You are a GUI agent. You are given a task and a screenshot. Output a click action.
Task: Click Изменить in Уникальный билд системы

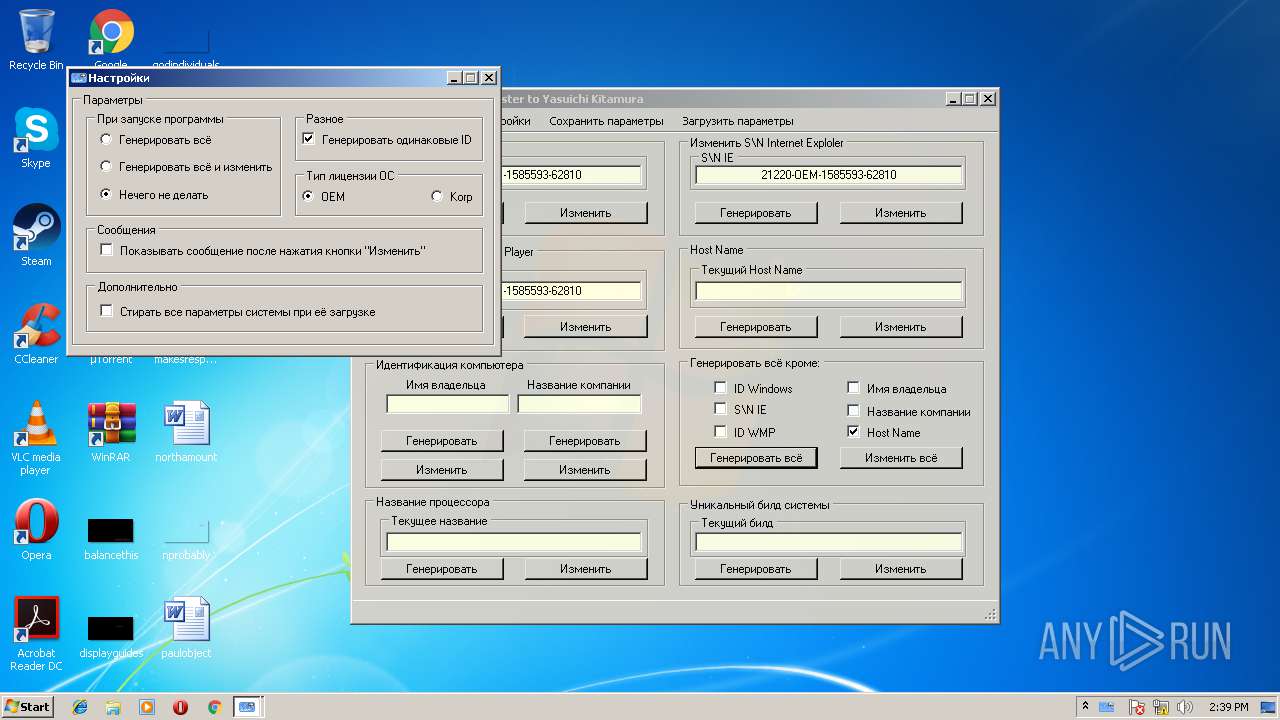pos(901,569)
